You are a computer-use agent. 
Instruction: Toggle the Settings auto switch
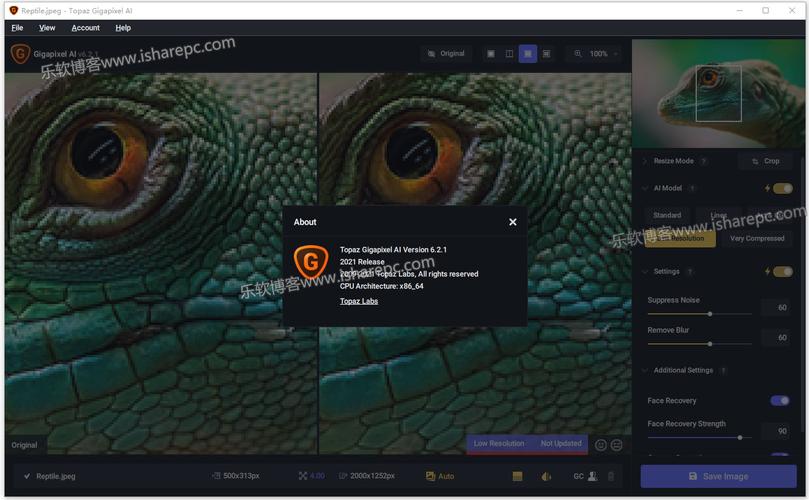[x=782, y=271]
